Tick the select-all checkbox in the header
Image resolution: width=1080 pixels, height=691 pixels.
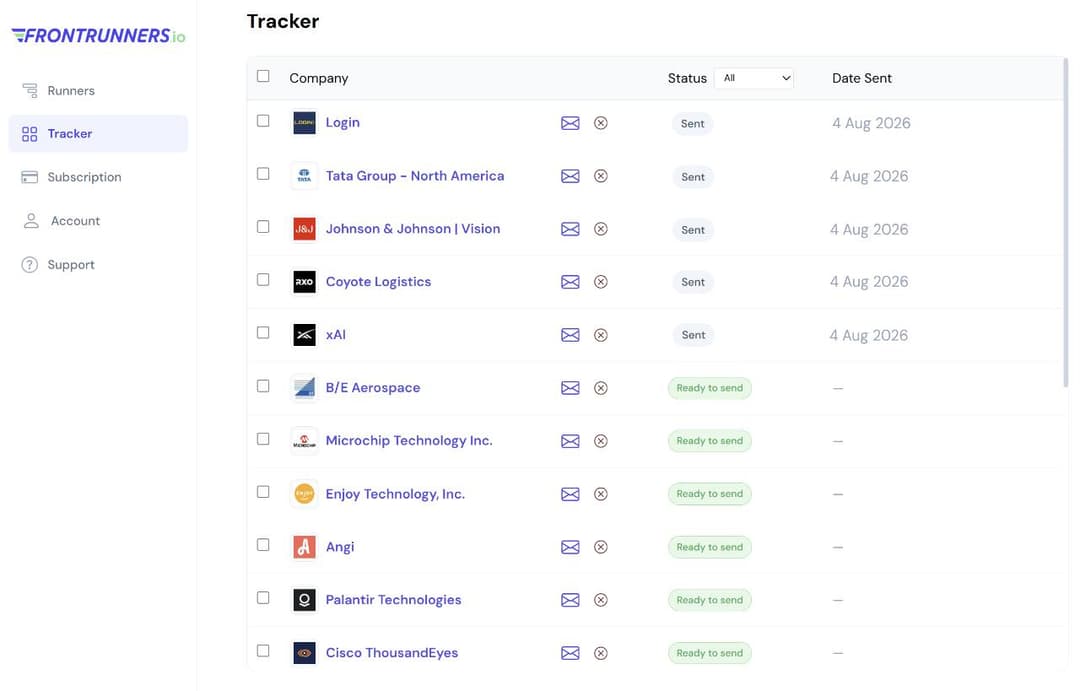point(263,76)
